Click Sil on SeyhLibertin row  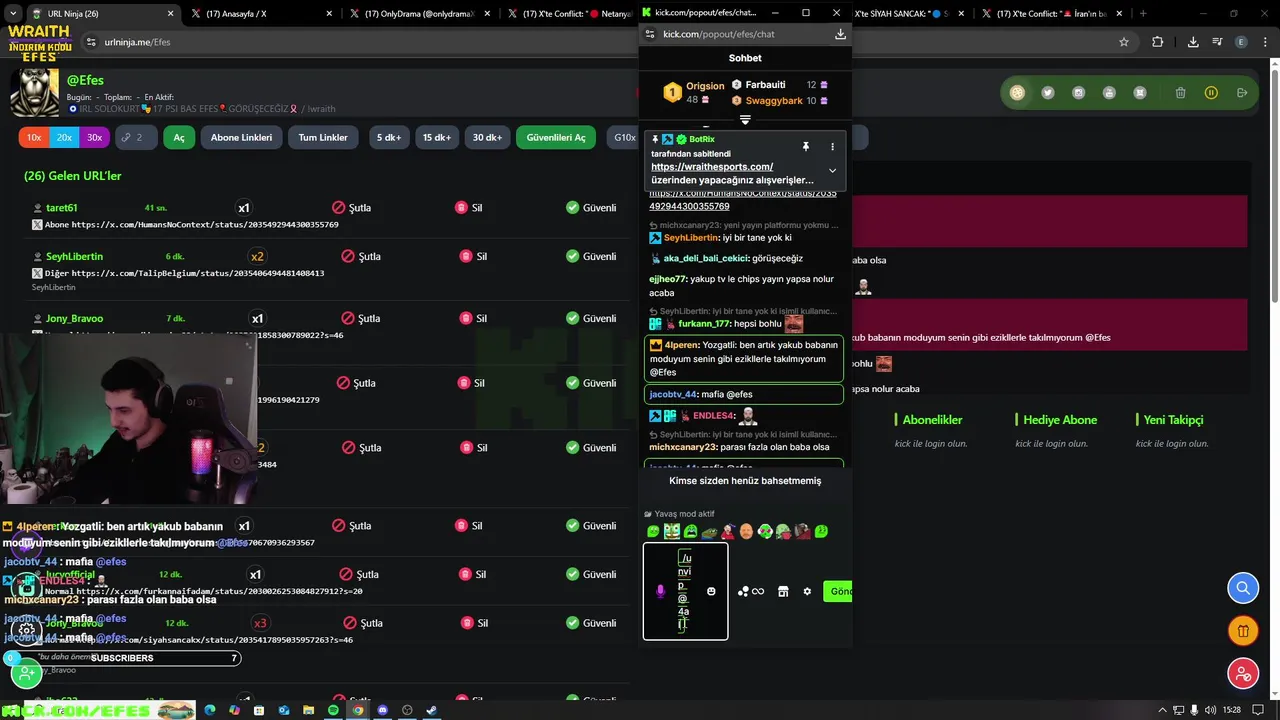click(471, 256)
